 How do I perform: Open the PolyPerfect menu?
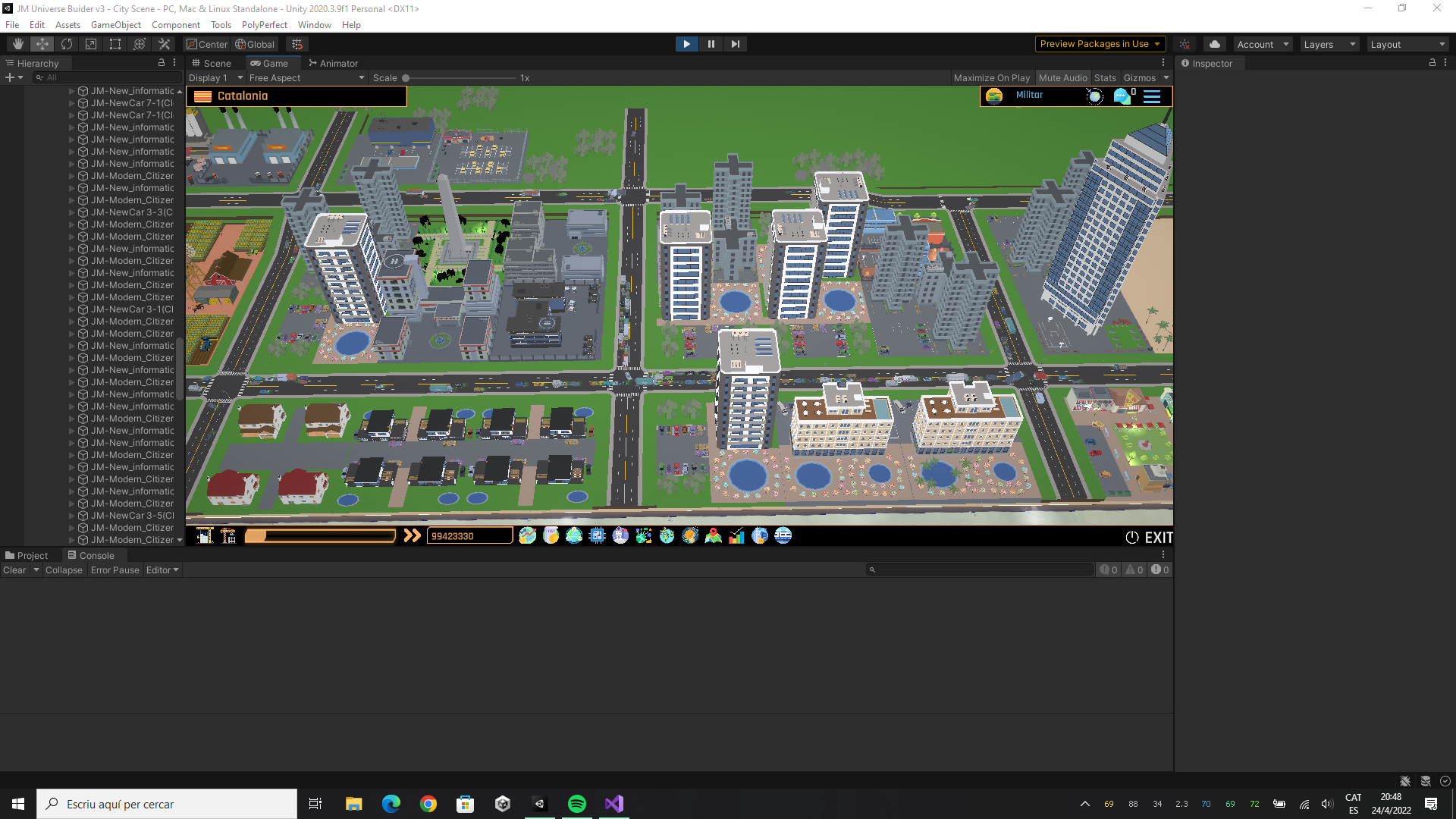tap(264, 25)
